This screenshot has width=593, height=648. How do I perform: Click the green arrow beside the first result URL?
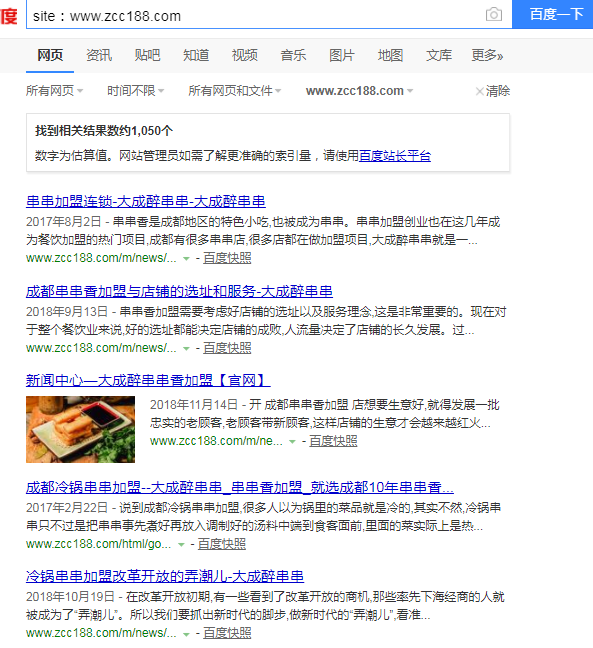point(186,259)
